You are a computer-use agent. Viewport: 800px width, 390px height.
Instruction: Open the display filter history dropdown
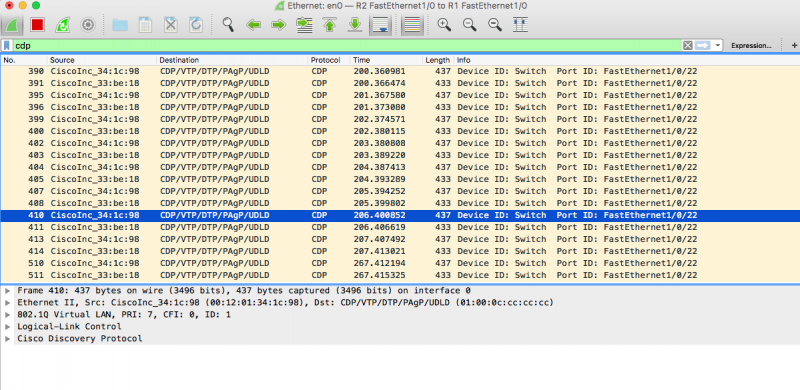(x=718, y=45)
